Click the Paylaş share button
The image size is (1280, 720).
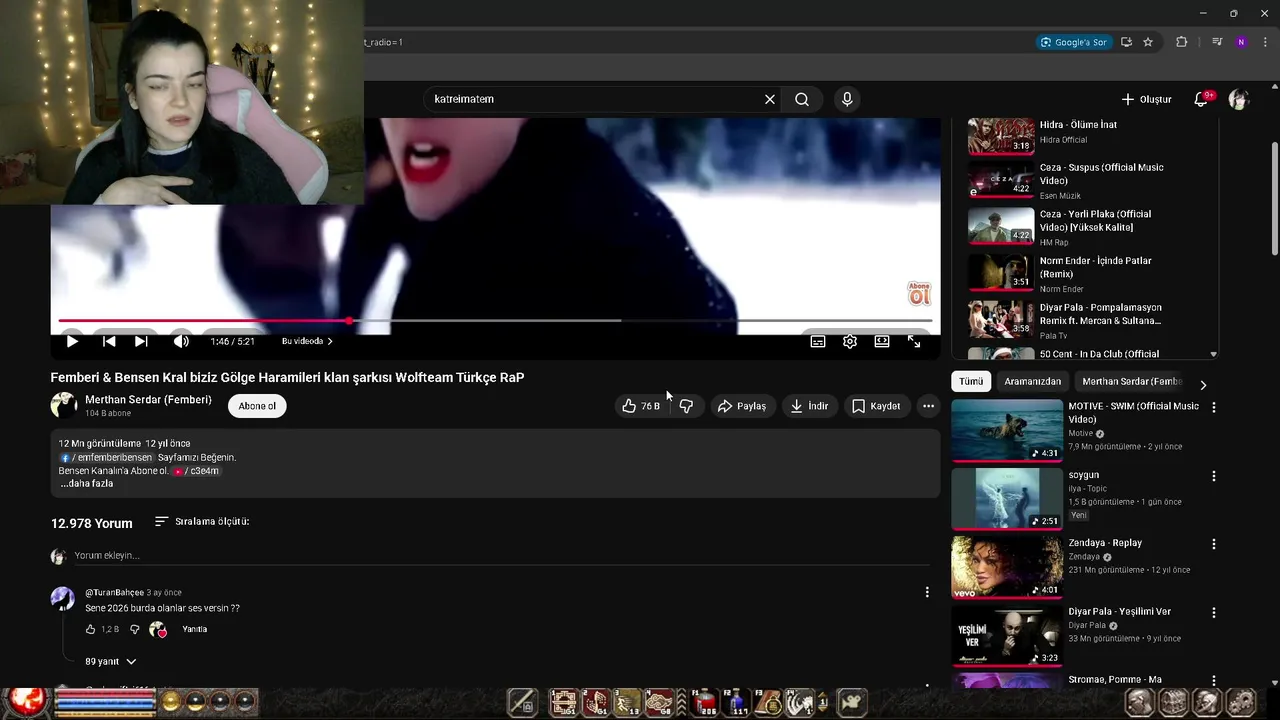pos(742,406)
